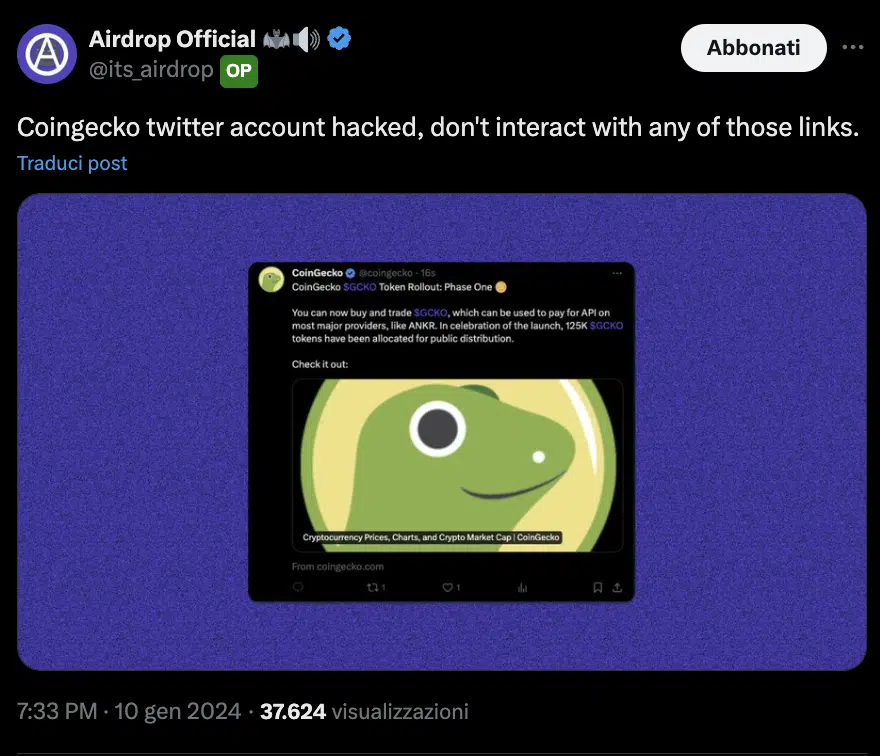
Task: Open tweet analytics via the bar chart icon
Action: 521,588
